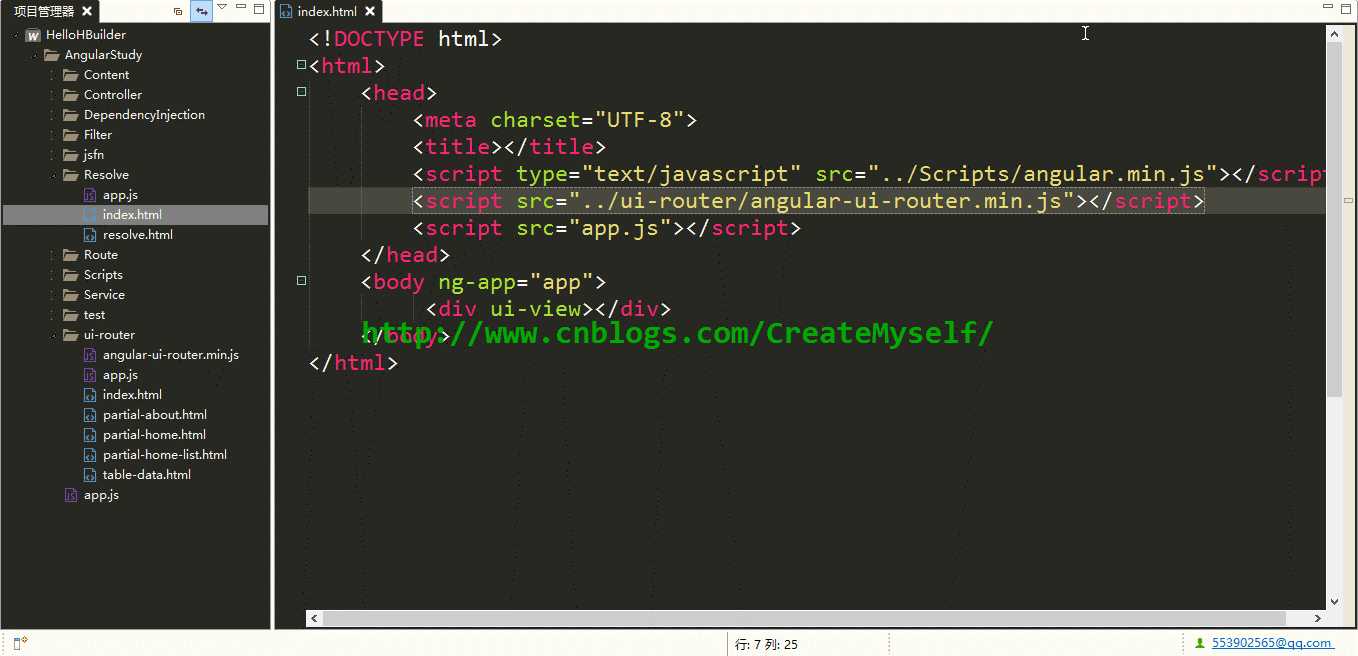This screenshot has width=1358, height=656.
Task: Select the Filter folder label
Action: [x=98, y=135]
